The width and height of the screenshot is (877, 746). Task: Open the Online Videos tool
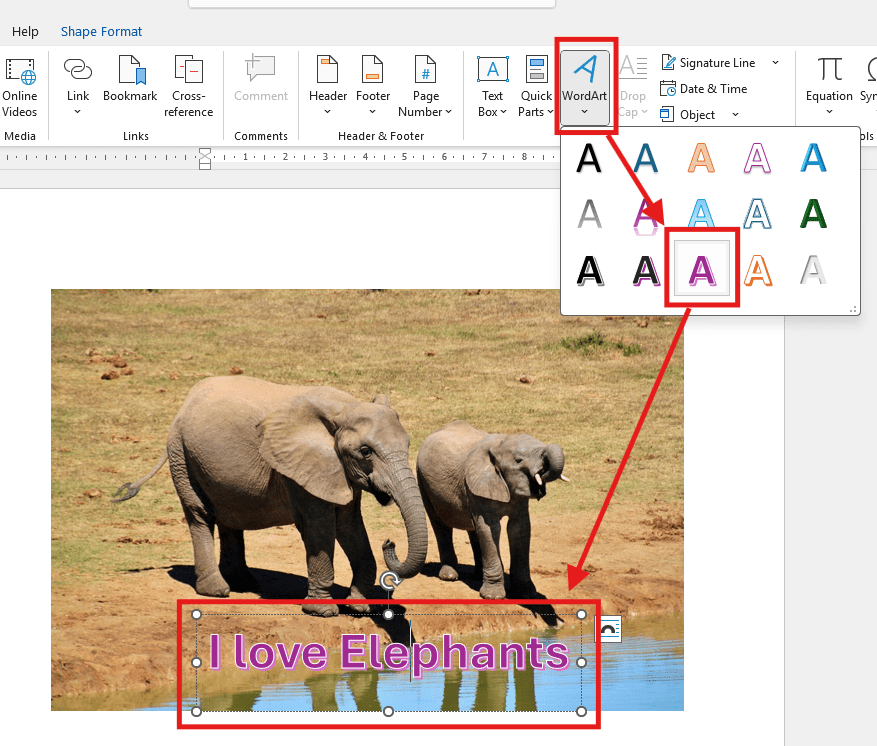point(20,85)
